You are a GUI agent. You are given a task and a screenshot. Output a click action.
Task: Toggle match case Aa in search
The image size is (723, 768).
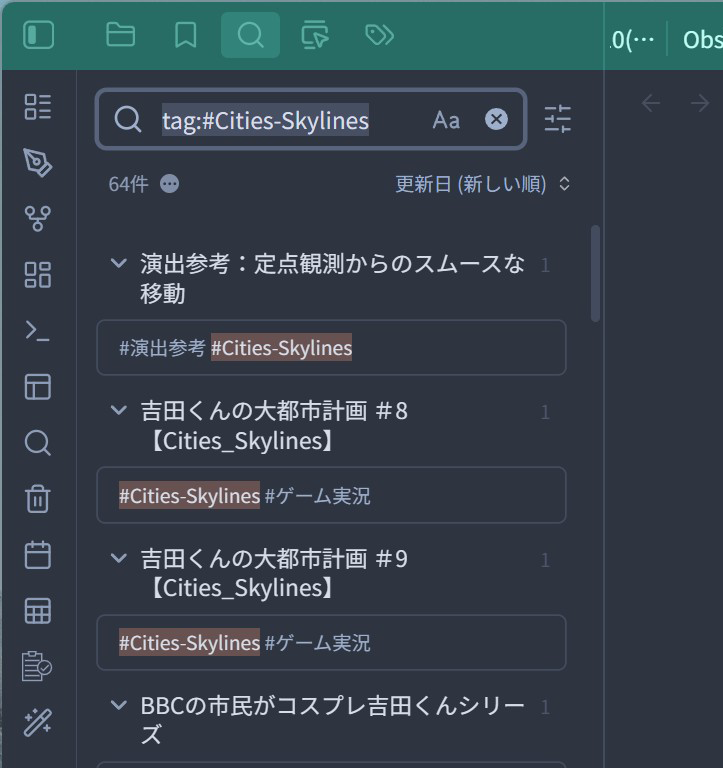click(446, 120)
